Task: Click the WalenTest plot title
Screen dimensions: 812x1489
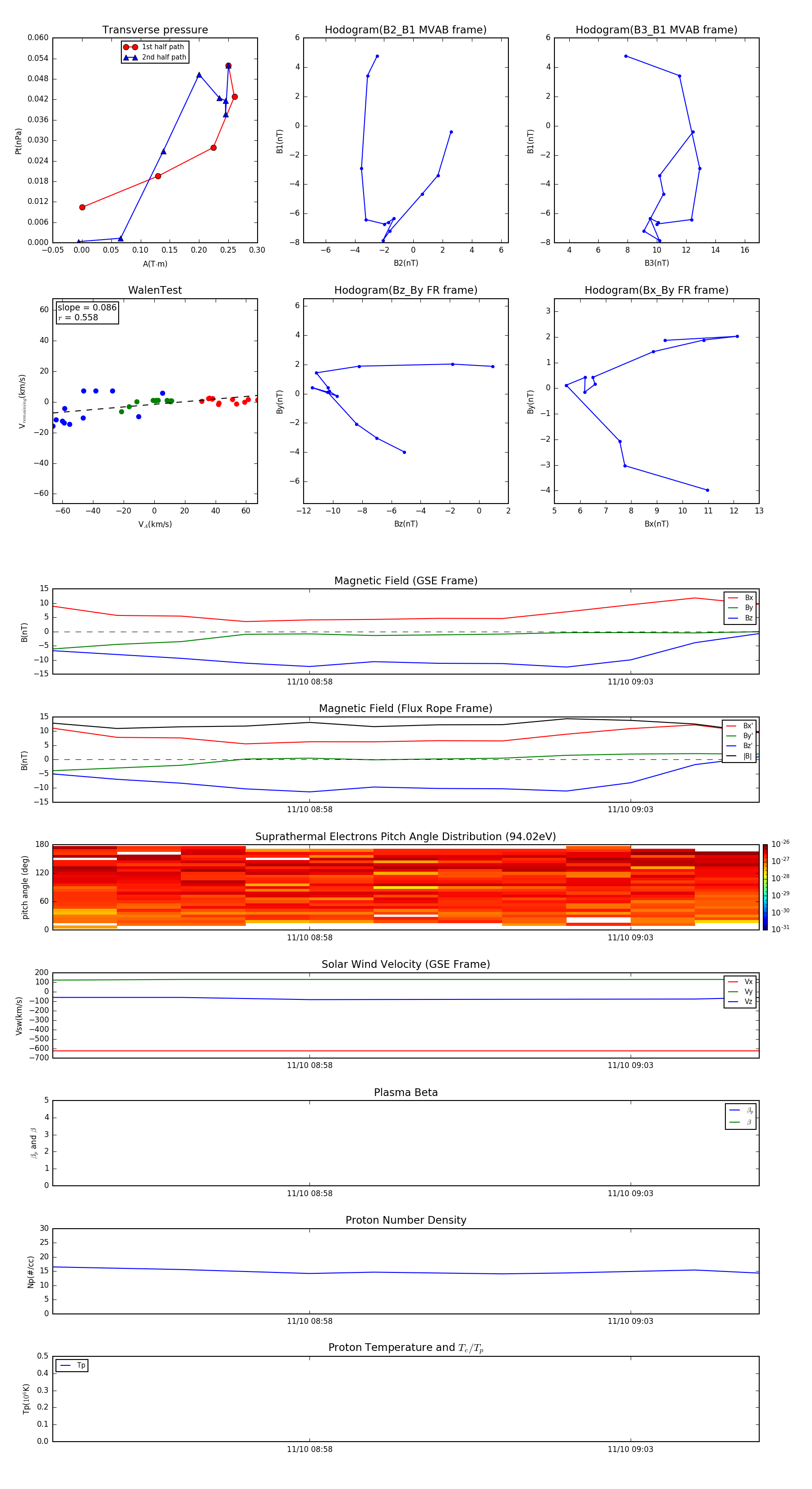Action: coord(155,290)
